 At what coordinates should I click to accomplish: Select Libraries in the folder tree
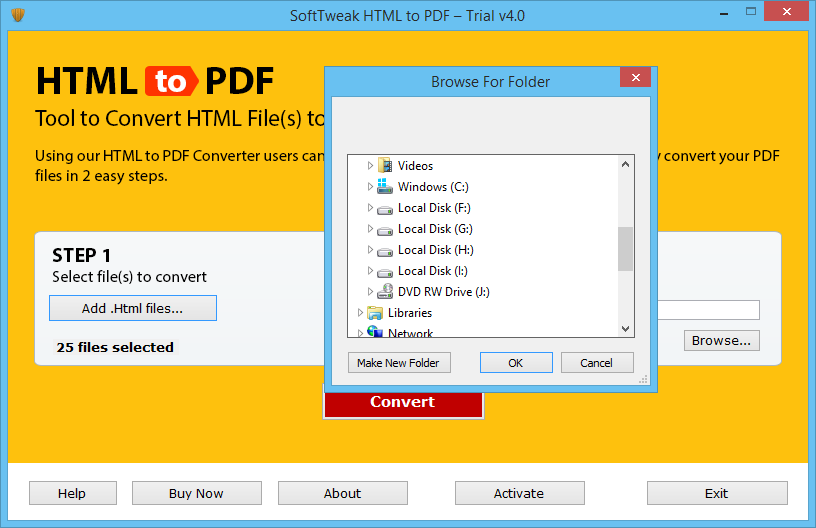[x=410, y=313]
